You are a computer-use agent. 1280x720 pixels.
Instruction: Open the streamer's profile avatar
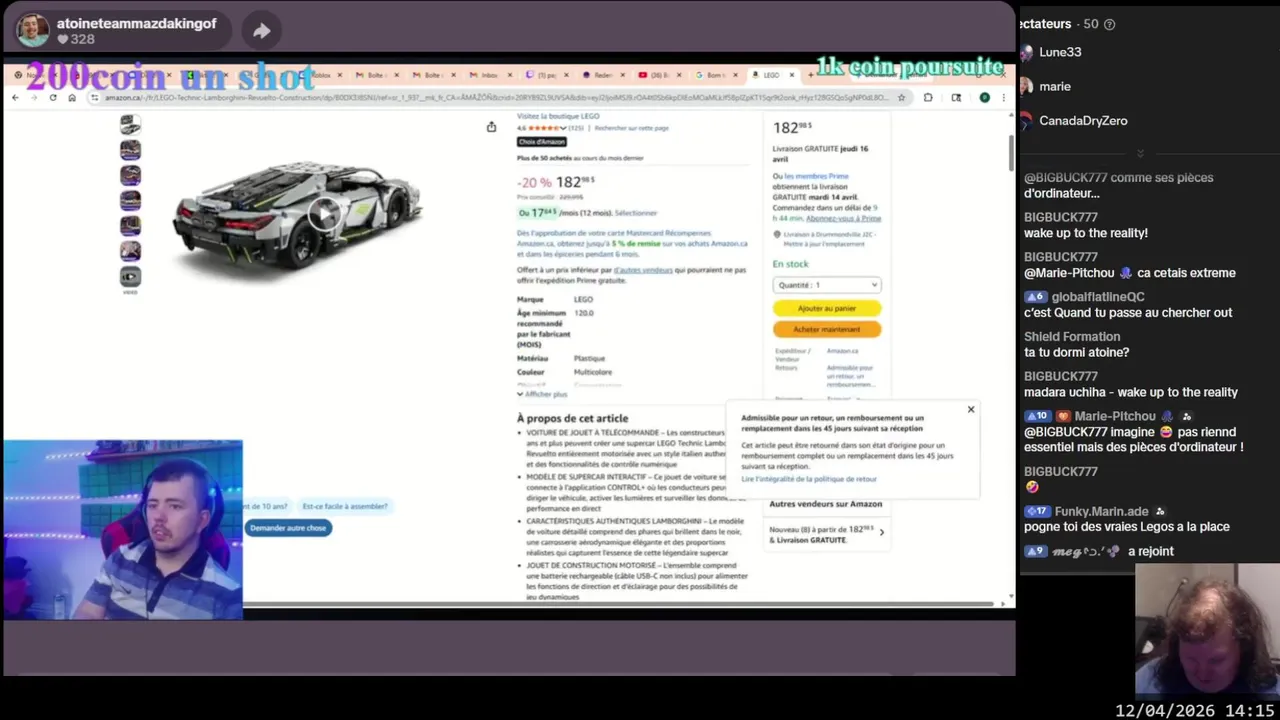click(x=33, y=30)
